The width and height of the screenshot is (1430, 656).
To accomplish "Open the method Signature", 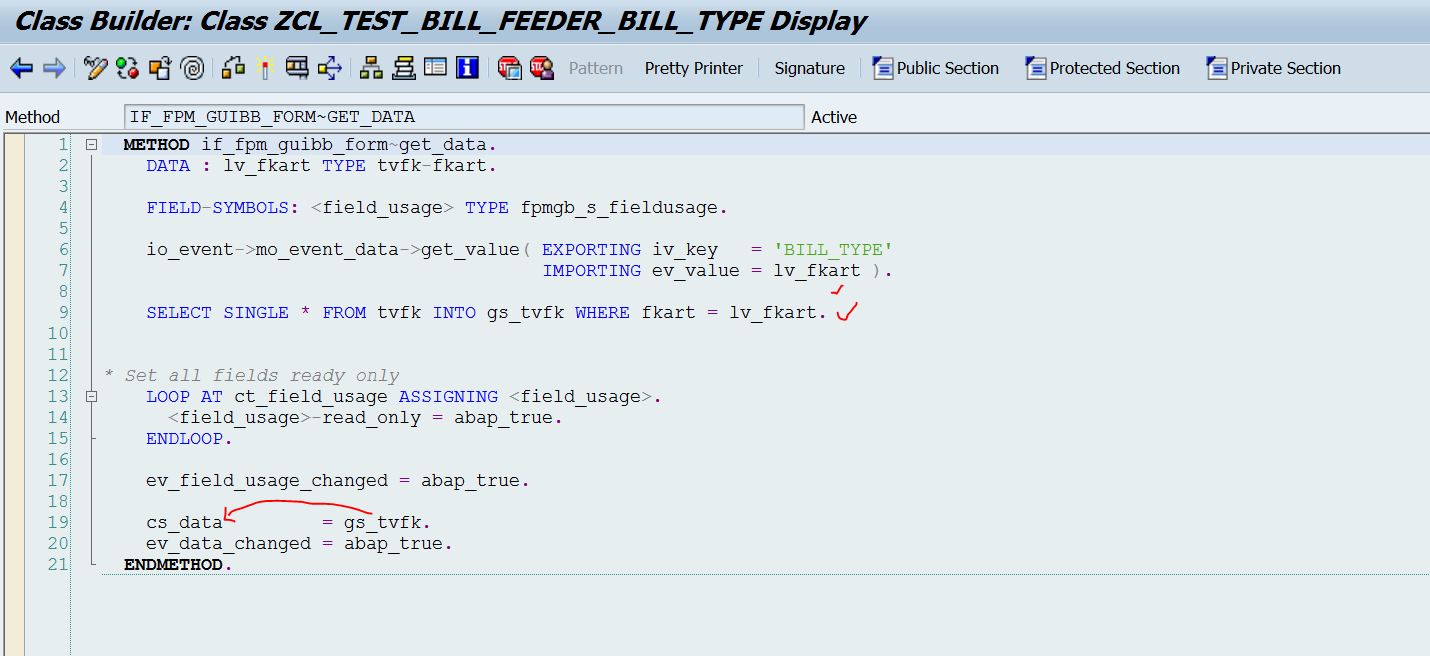I will point(809,68).
